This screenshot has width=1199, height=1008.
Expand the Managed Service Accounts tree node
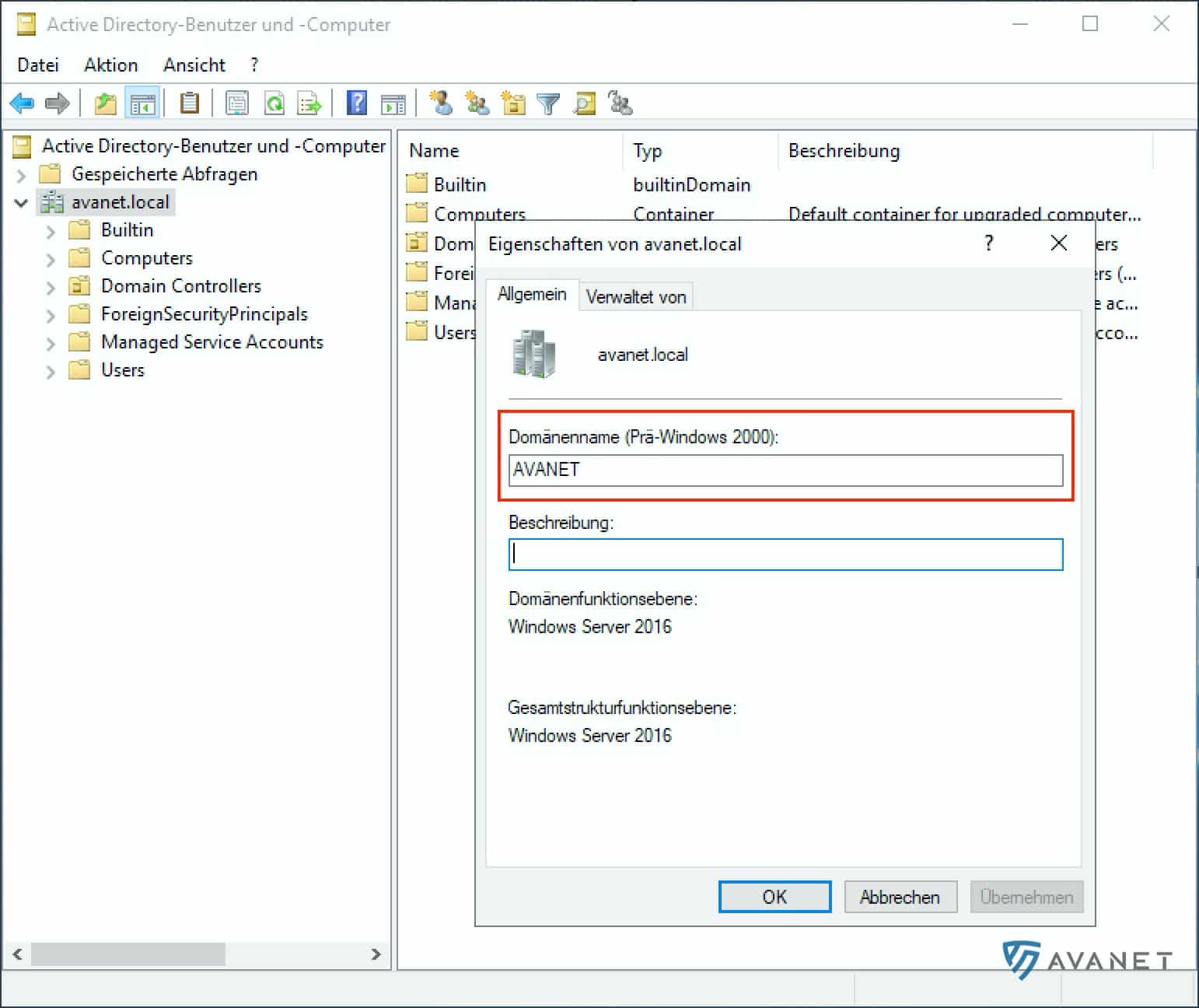click(51, 343)
